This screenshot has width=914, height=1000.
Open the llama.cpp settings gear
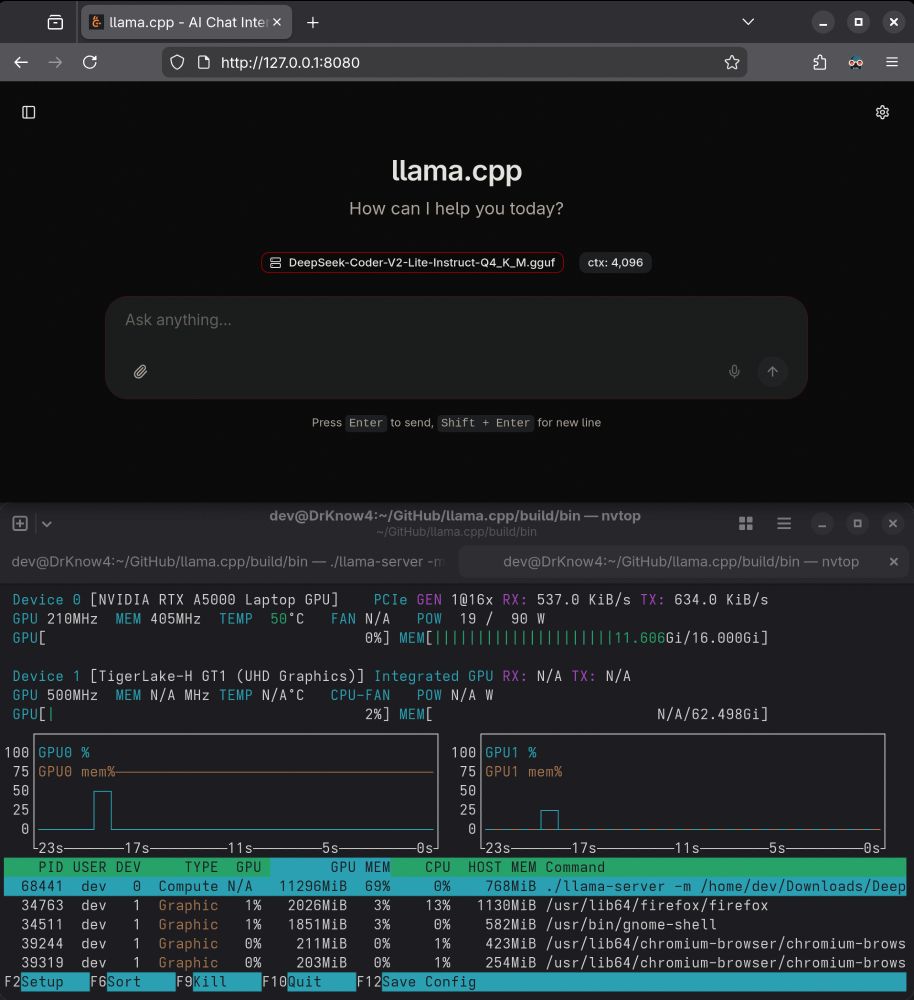(882, 112)
